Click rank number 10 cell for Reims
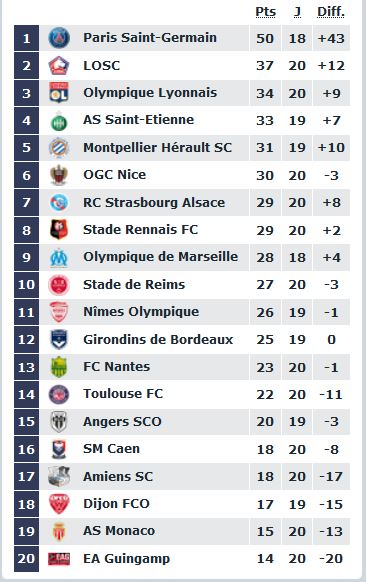Screen dimensions: 366x582 (26, 285)
